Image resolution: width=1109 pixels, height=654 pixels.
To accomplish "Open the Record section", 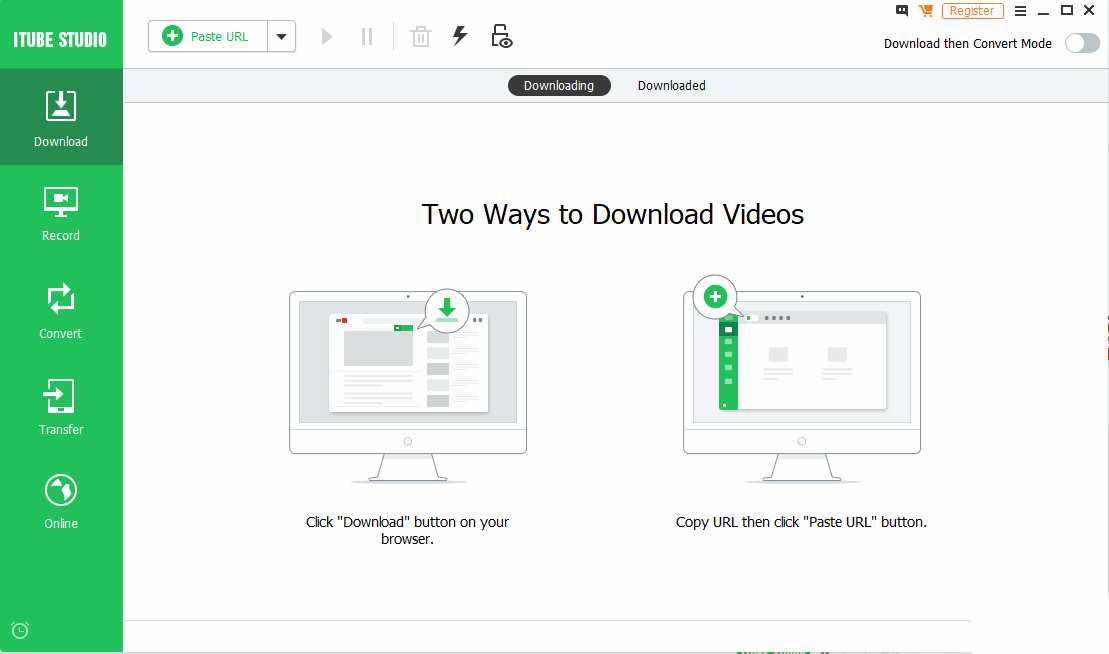I will click(61, 214).
